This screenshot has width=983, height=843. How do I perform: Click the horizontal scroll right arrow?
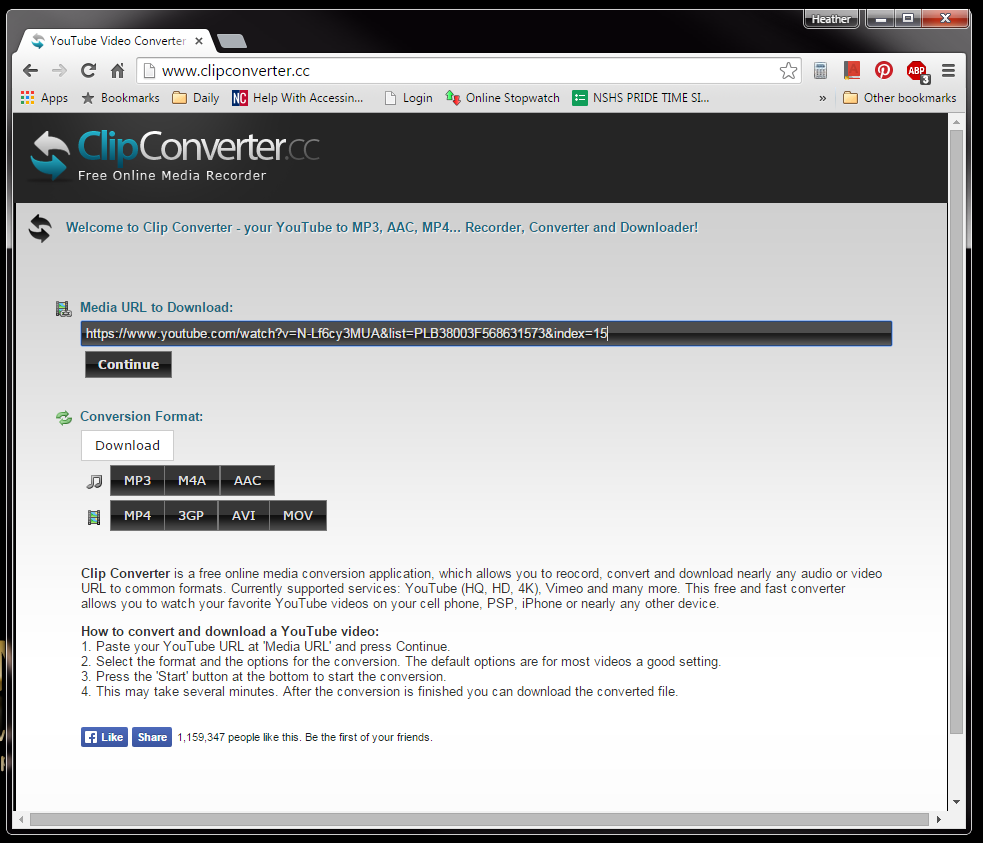[938, 819]
